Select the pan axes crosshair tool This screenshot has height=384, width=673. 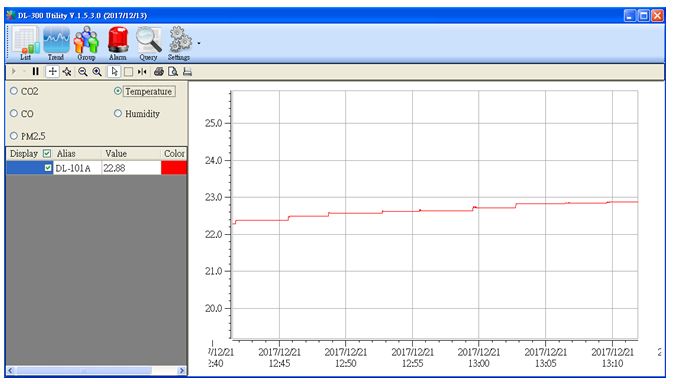pos(52,72)
